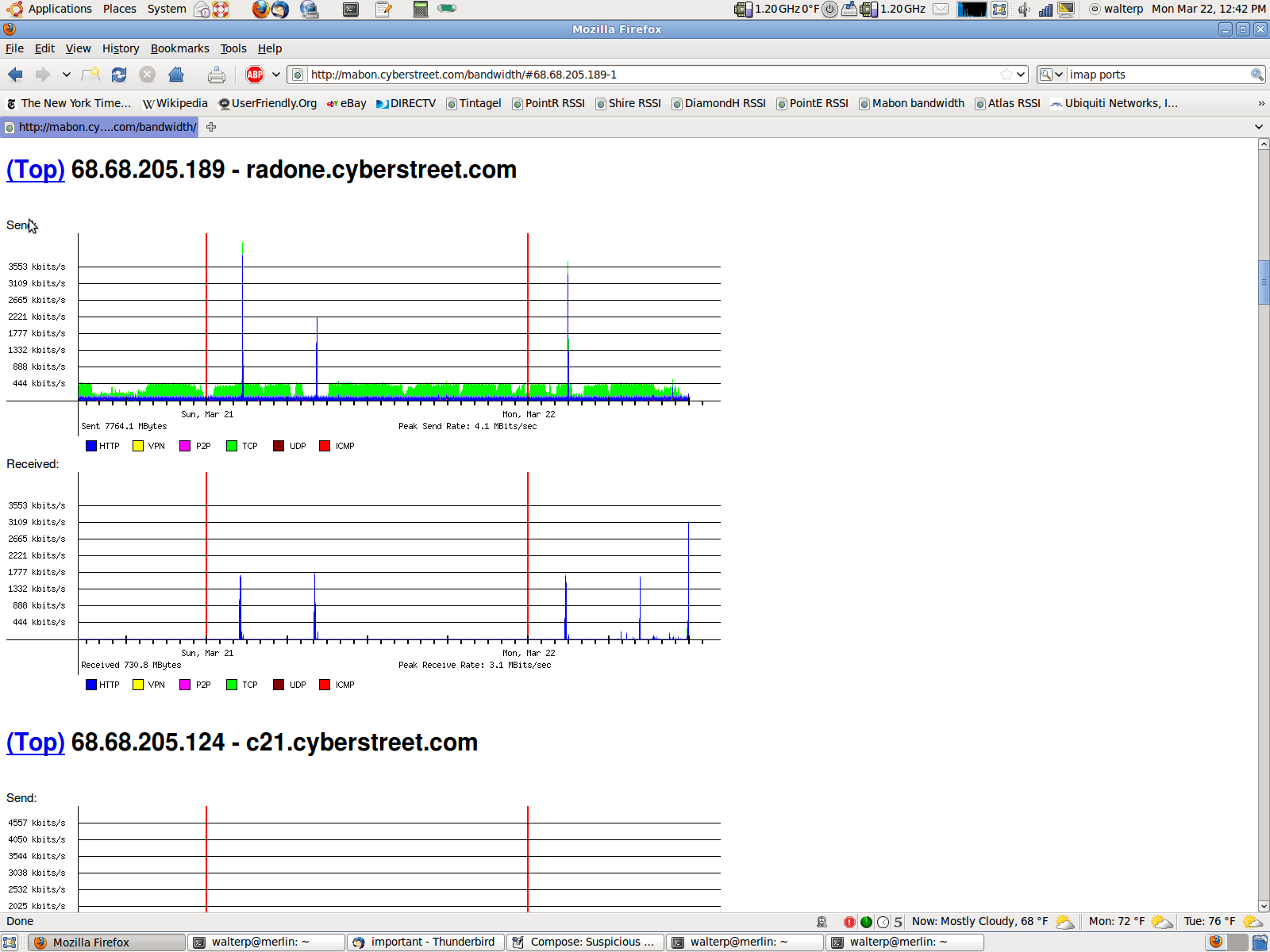Image resolution: width=1270 pixels, height=952 pixels.
Task: Switch to the important - Thunderbird window
Action: [x=425, y=942]
